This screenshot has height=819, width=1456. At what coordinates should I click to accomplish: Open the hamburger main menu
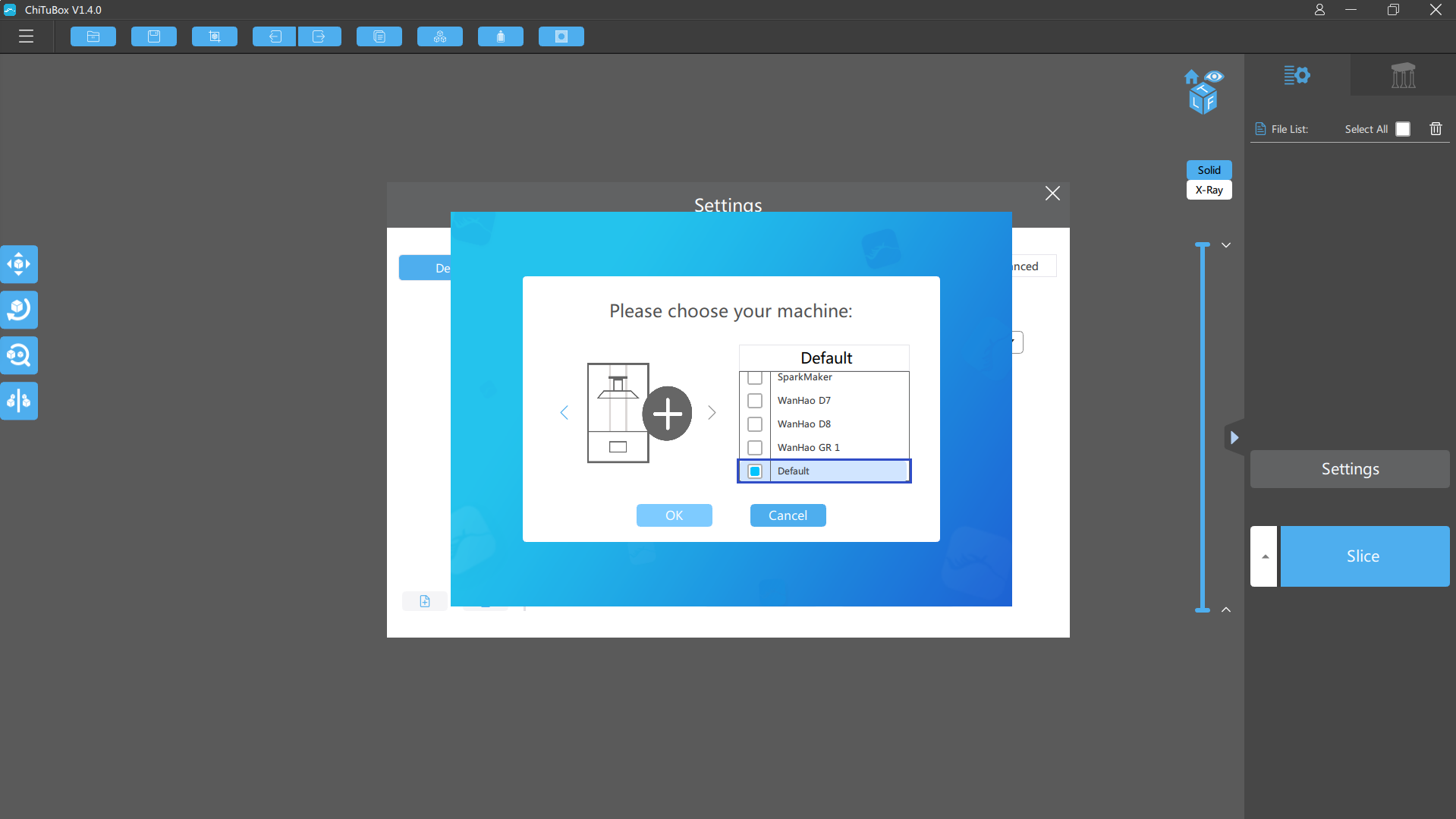[x=27, y=36]
